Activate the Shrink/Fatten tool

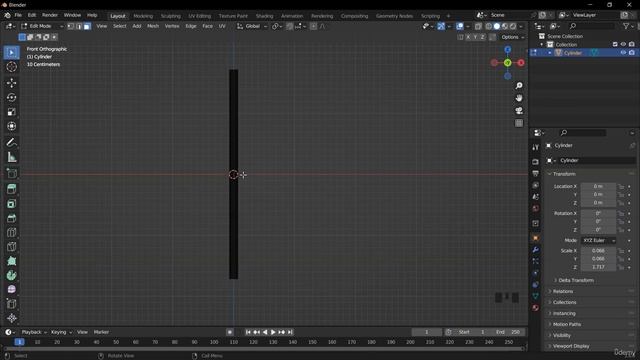pos(11,318)
